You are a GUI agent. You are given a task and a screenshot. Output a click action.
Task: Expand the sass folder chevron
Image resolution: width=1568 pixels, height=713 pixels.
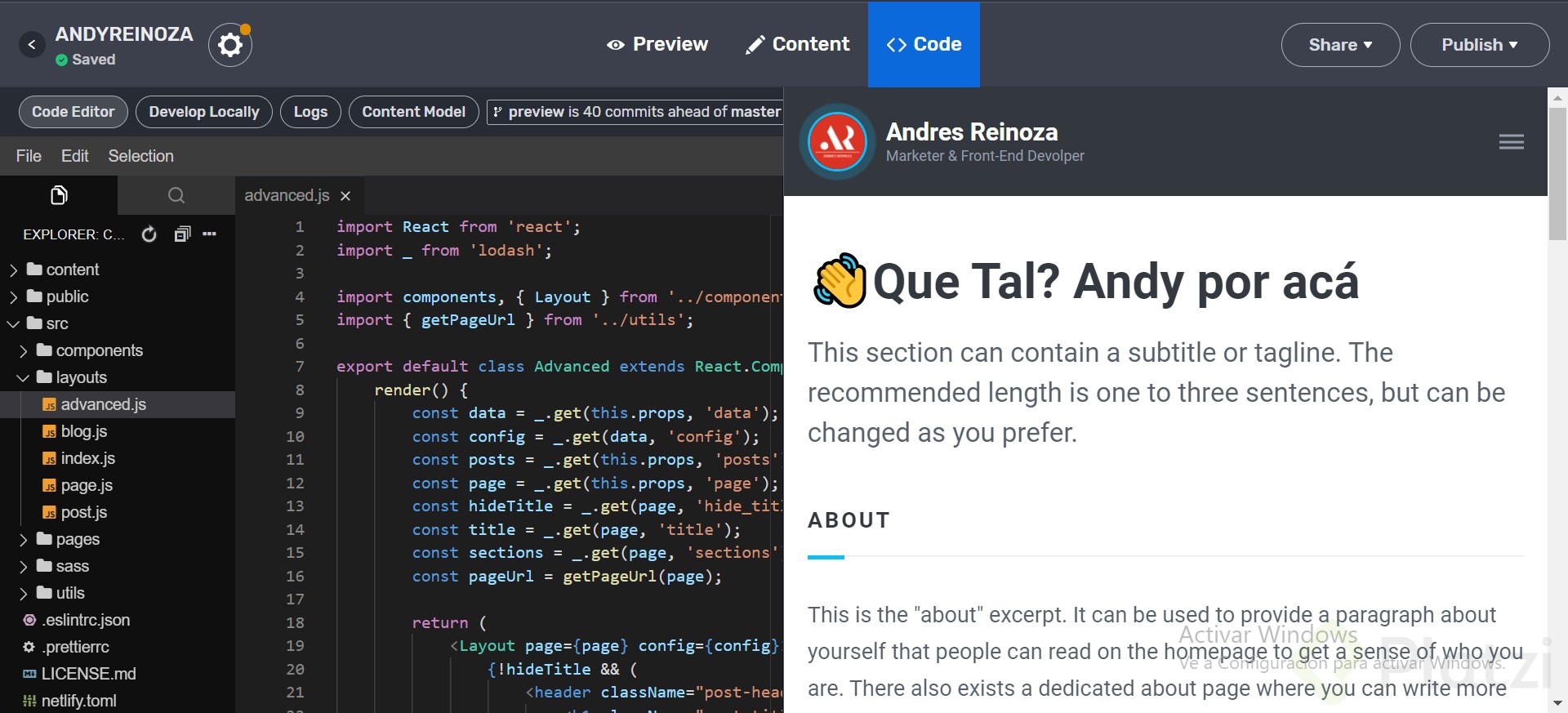[23, 566]
